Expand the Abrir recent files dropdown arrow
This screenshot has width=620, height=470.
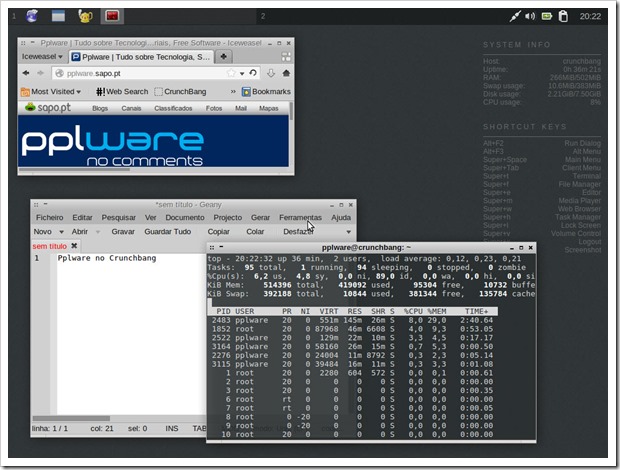click(x=98, y=232)
